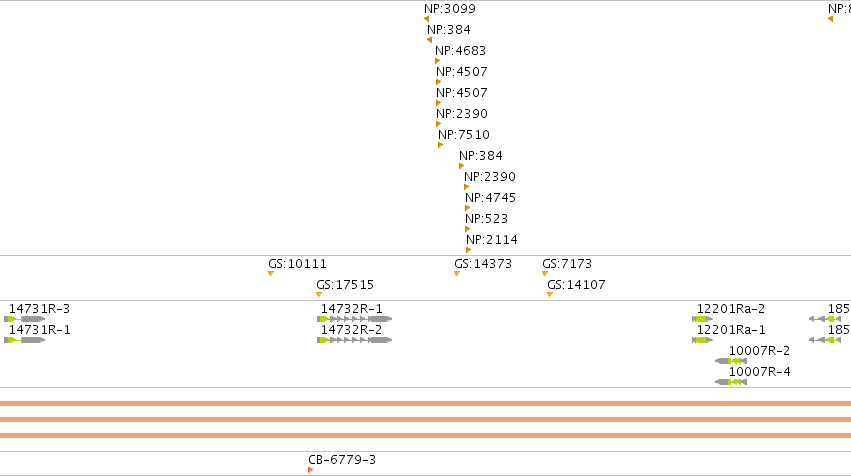
Task: Click the 14732R-1 gene model arrows
Action: click(354, 319)
